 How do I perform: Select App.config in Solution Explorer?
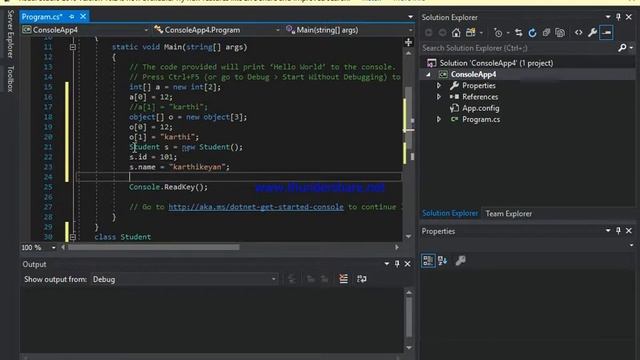(x=480, y=108)
